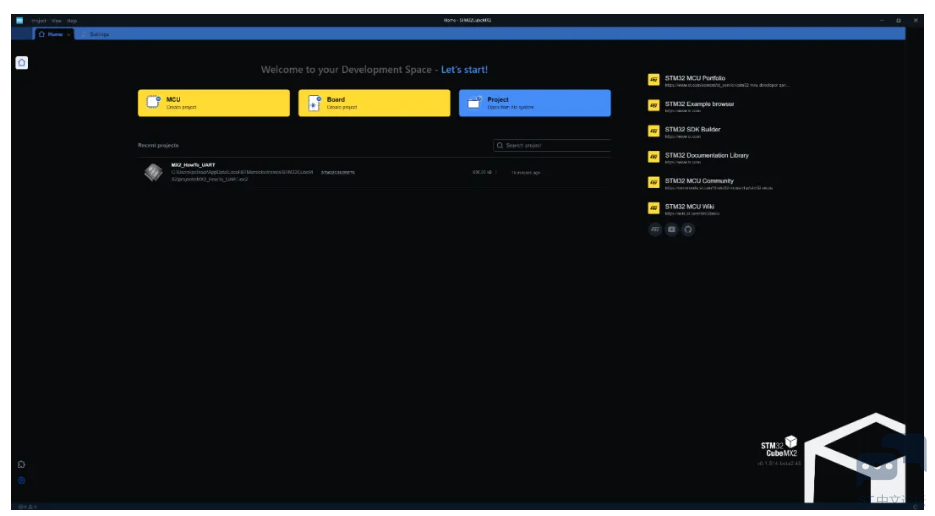The image size is (935, 516).
Task: Open the extensions icon above the sidebar gear
Action: (21, 464)
